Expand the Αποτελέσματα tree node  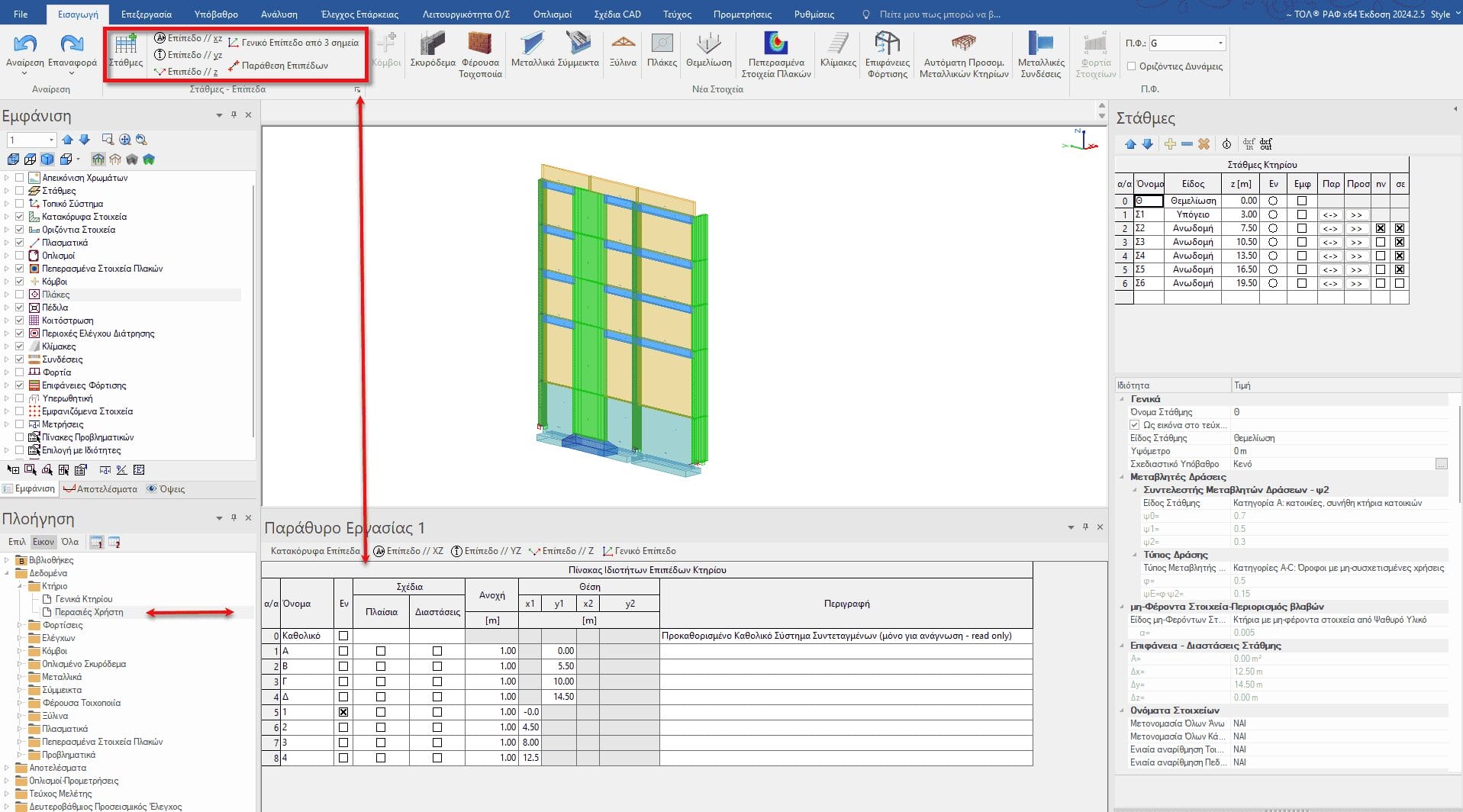coord(7,768)
